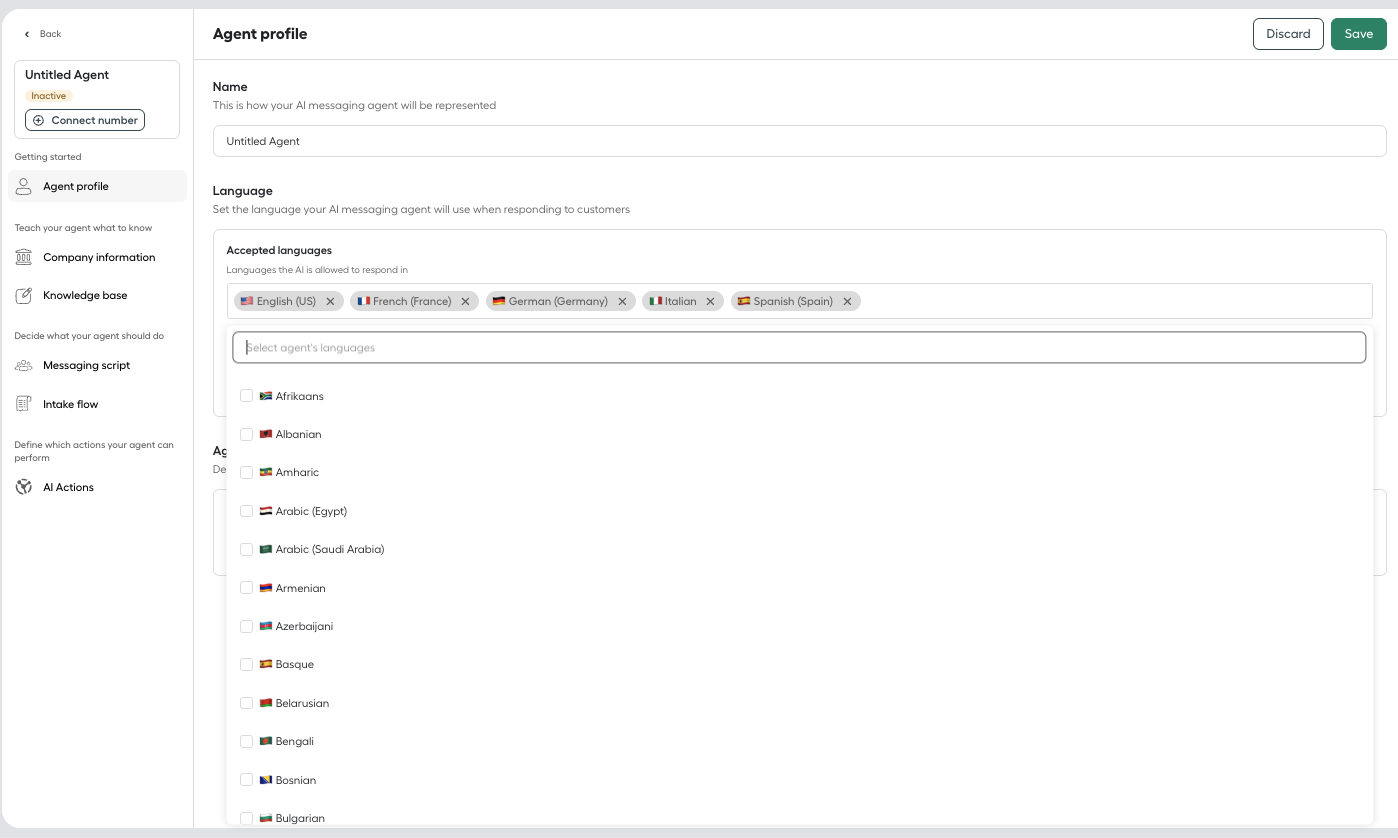The image size is (1398, 838).
Task: Click the German flag on German chip
Action: (x=499, y=301)
